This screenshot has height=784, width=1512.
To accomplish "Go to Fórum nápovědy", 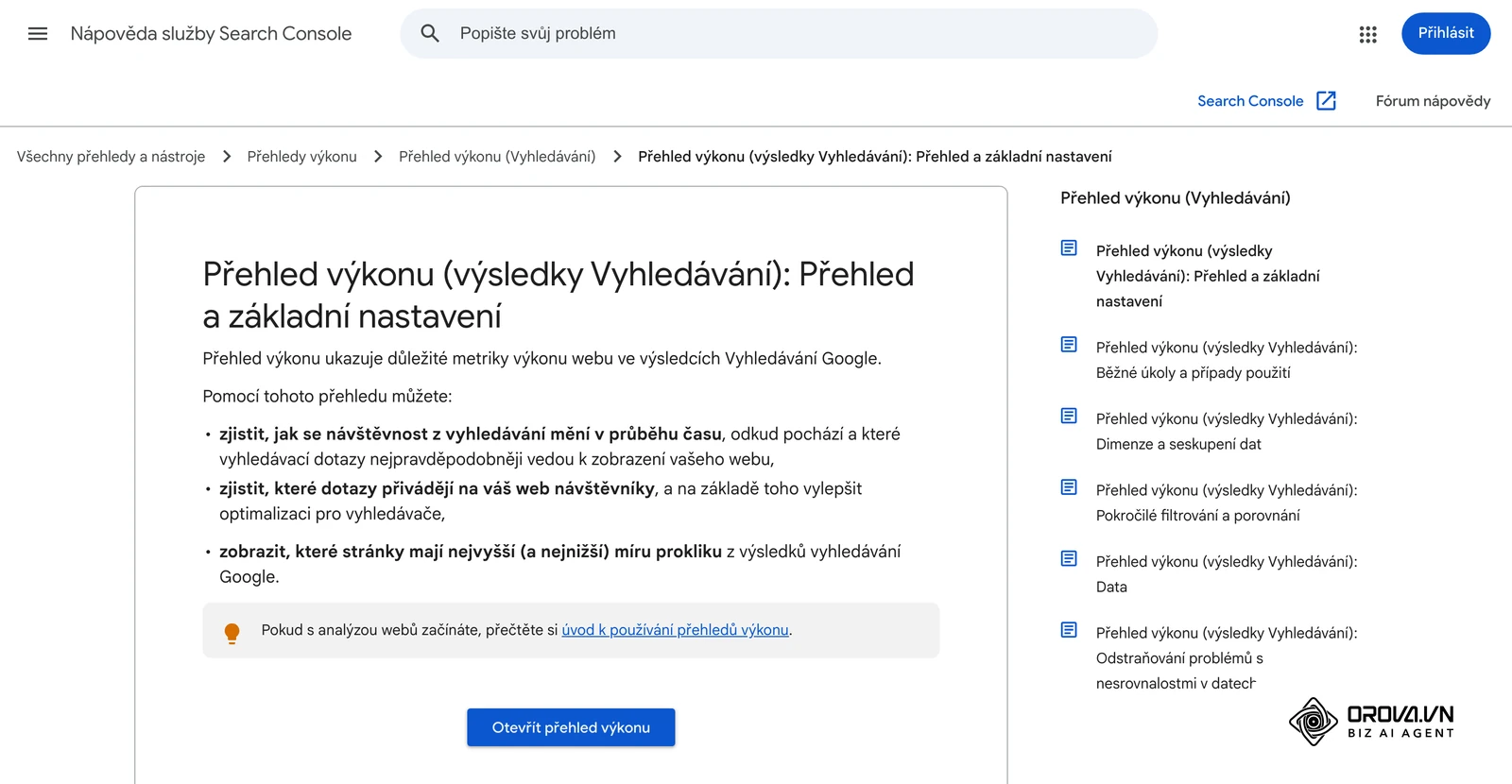I will point(1433,101).
